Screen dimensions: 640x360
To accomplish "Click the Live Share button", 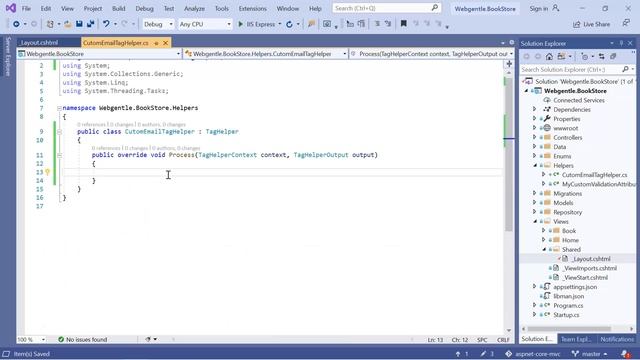I will click(591, 24).
